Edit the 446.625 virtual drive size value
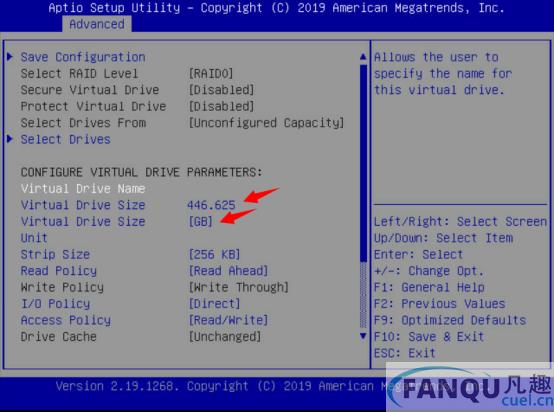554x412 pixels. 211,205
